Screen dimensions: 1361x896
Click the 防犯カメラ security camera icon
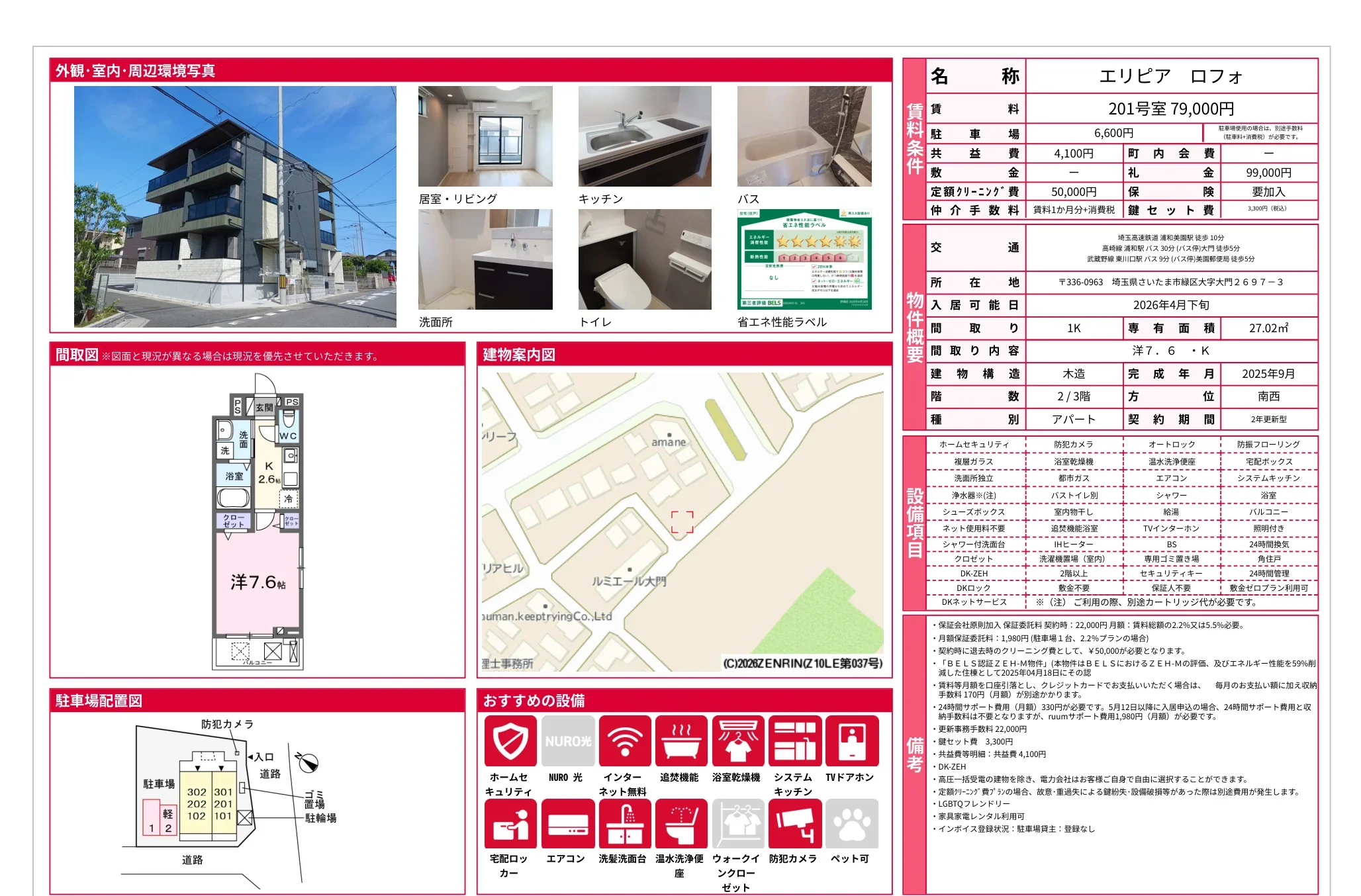coord(794,823)
